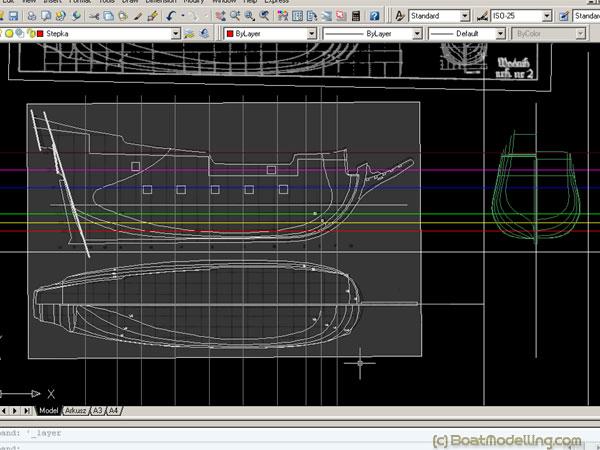Open the Markup Set Manager icon

coord(341,16)
